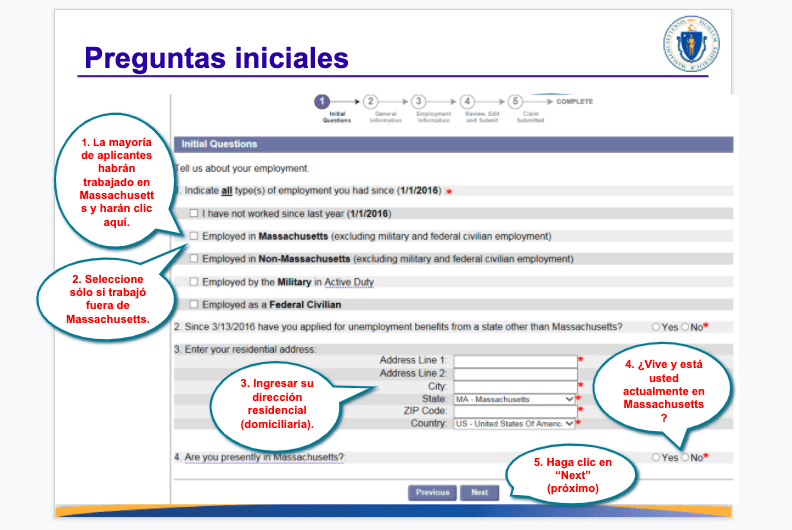Click the 'Initial Questions' section header
The height and width of the screenshot is (530, 792).
[454, 144]
